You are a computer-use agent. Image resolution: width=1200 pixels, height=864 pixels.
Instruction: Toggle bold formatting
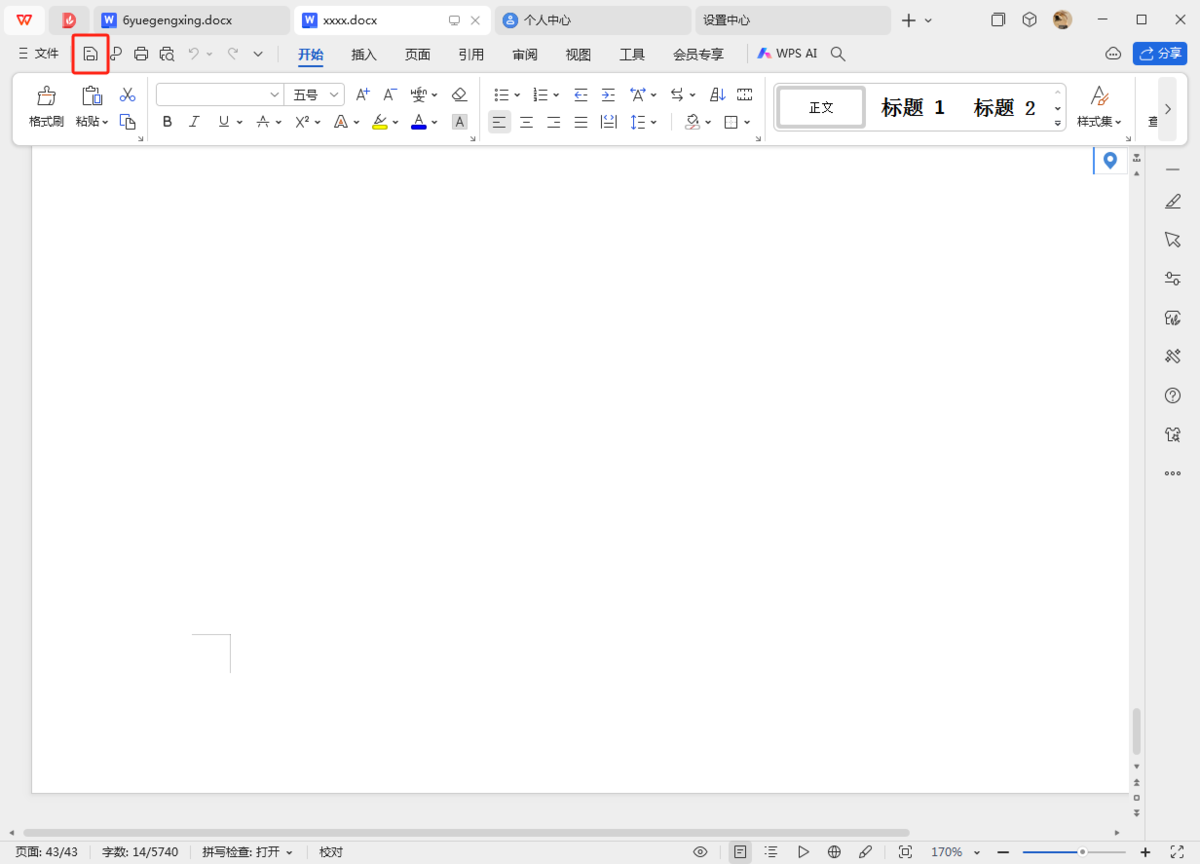(x=167, y=122)
